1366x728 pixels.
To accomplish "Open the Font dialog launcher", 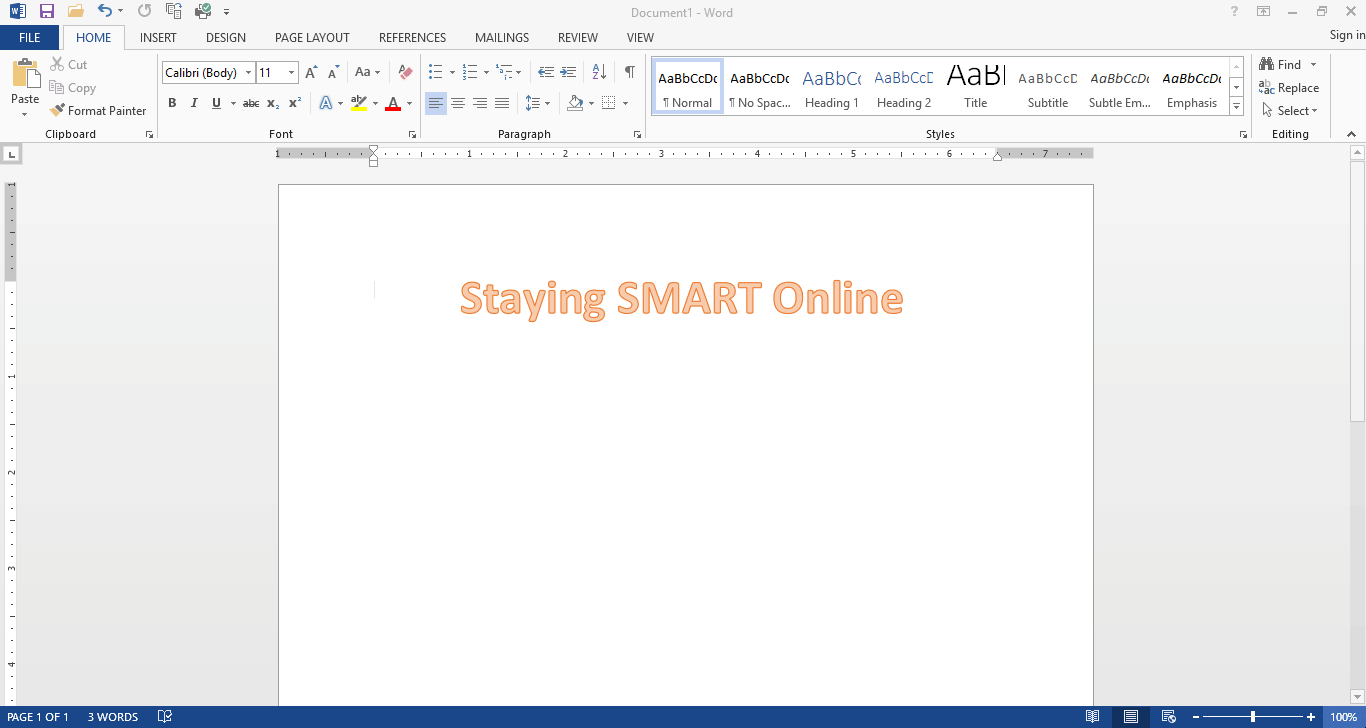I will (x=412, y=134).
